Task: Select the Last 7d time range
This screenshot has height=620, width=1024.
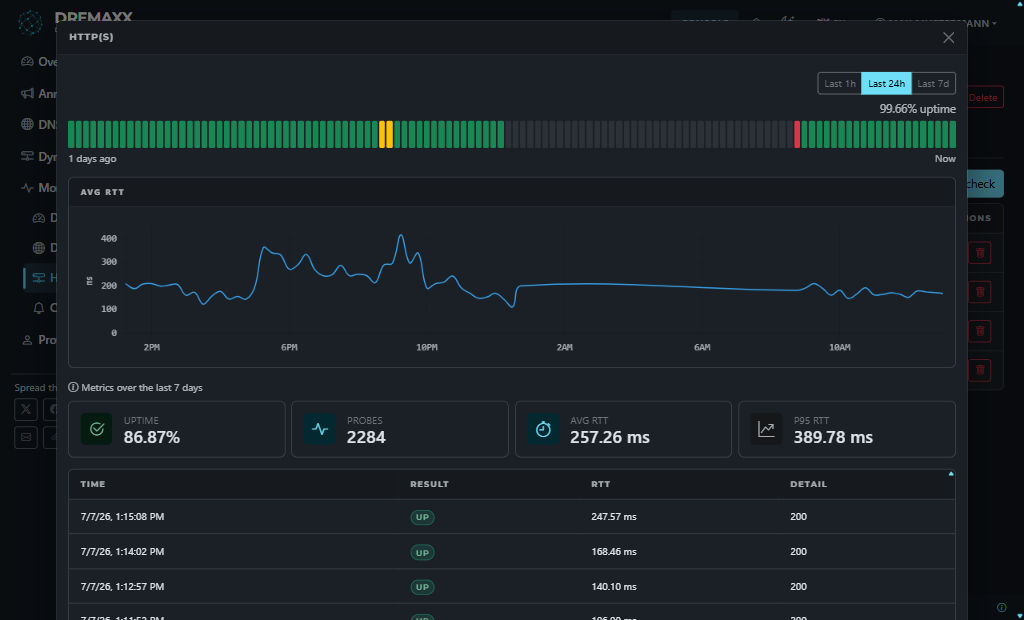Action: pyautogui.click(x=933, y=84)
